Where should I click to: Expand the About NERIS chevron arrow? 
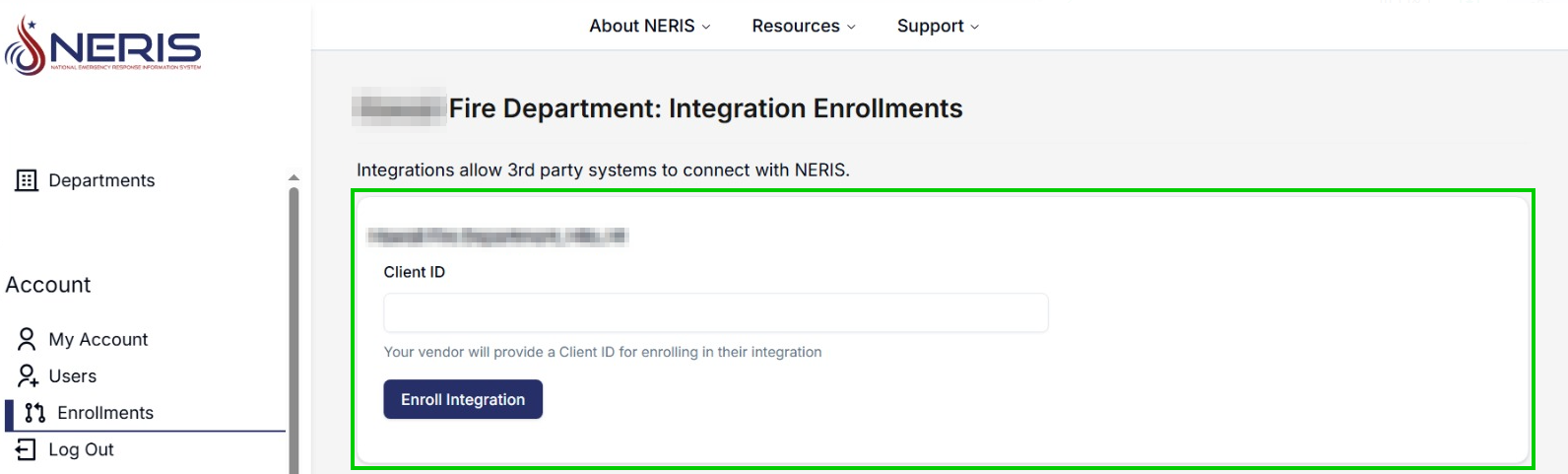[x=706, y=27]
